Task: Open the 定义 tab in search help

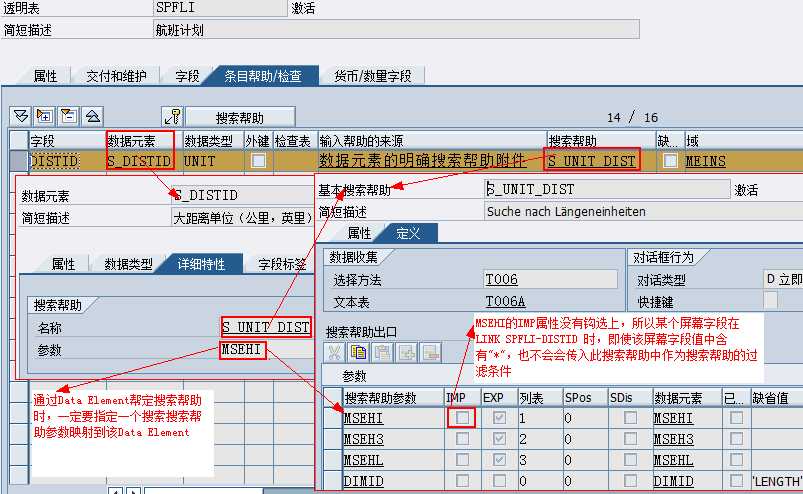Action: (x=409, y=233)
